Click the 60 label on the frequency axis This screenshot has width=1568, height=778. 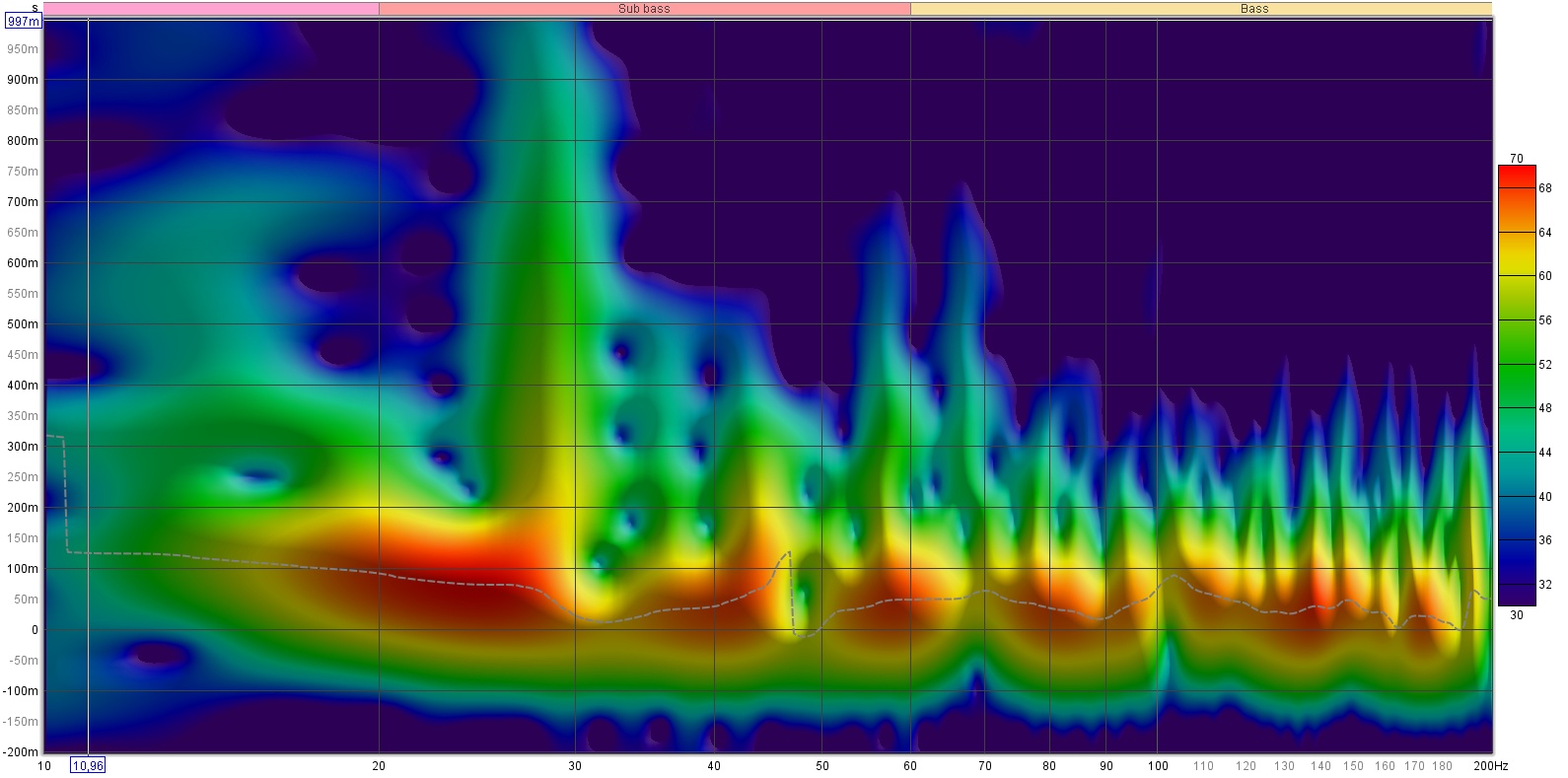pos(910,766)
